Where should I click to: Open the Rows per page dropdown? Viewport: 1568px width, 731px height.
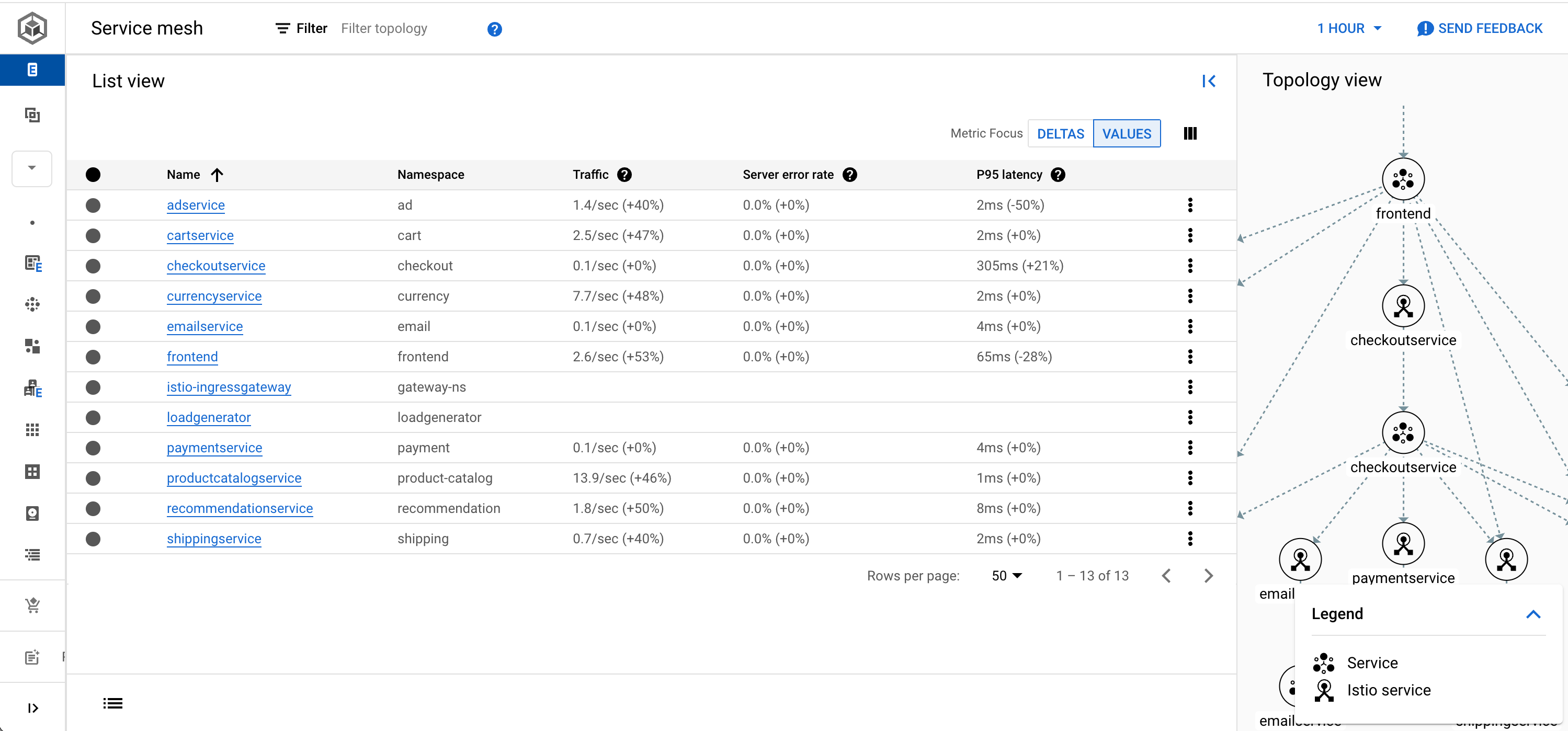tap(1006, 576)
